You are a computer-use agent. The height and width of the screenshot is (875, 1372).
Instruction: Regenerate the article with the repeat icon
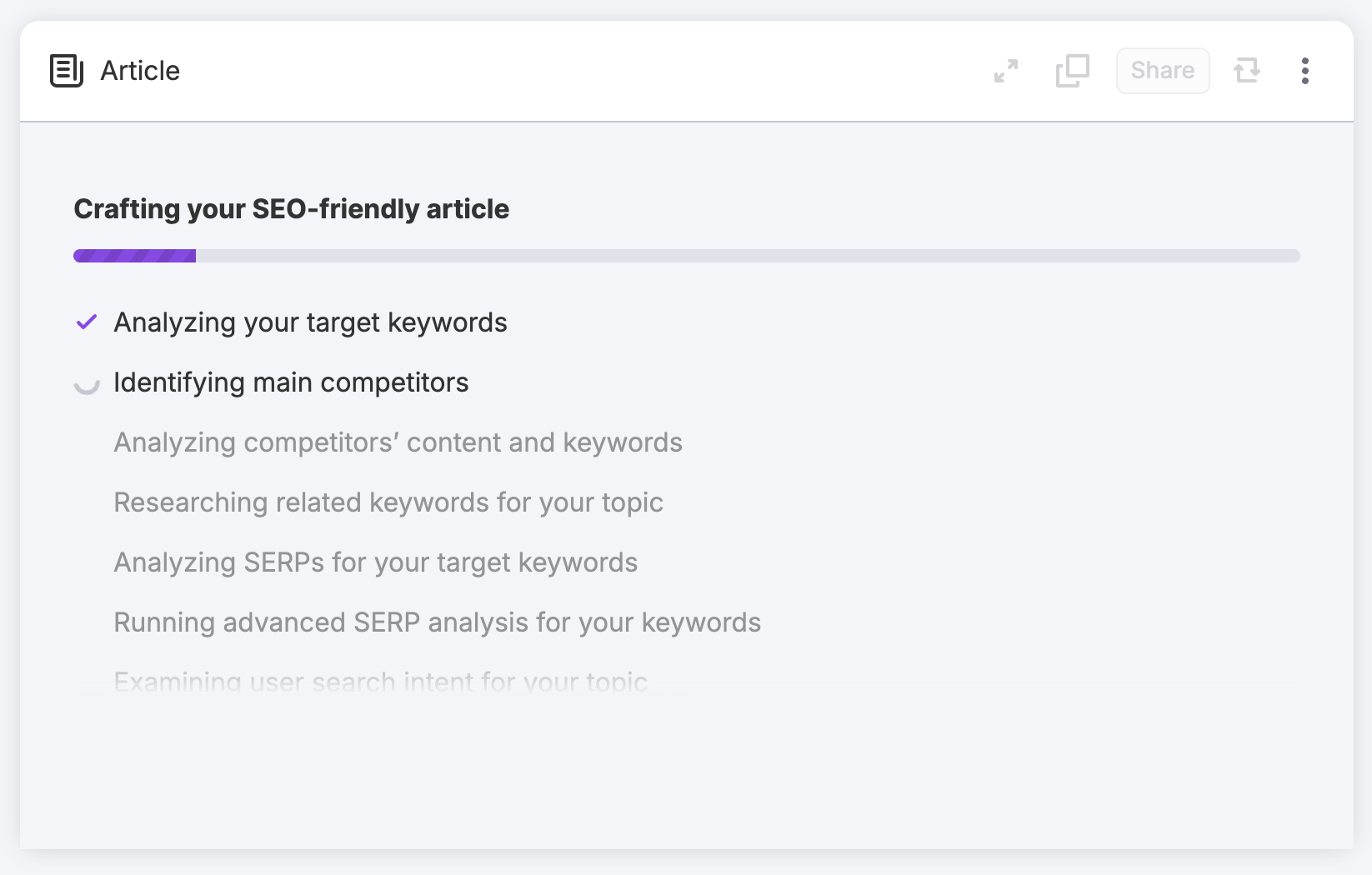tap(1247, 71)
